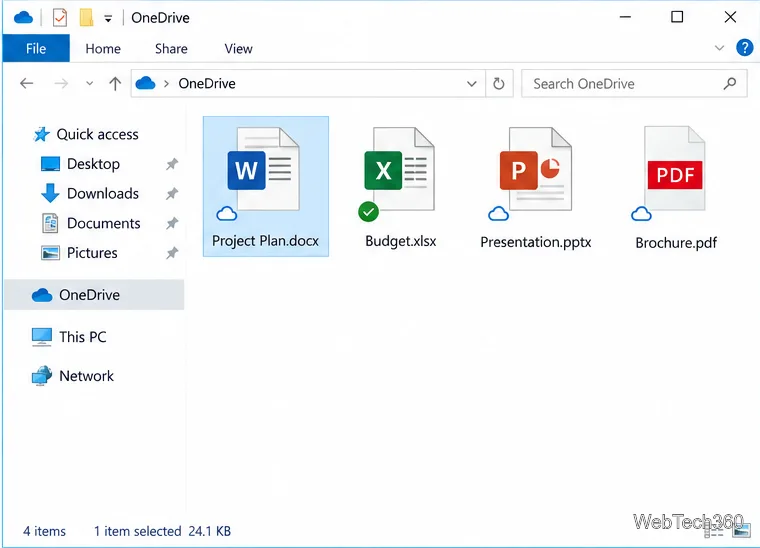
Task: Select Network in the sidebar
Action: (73, 376)
